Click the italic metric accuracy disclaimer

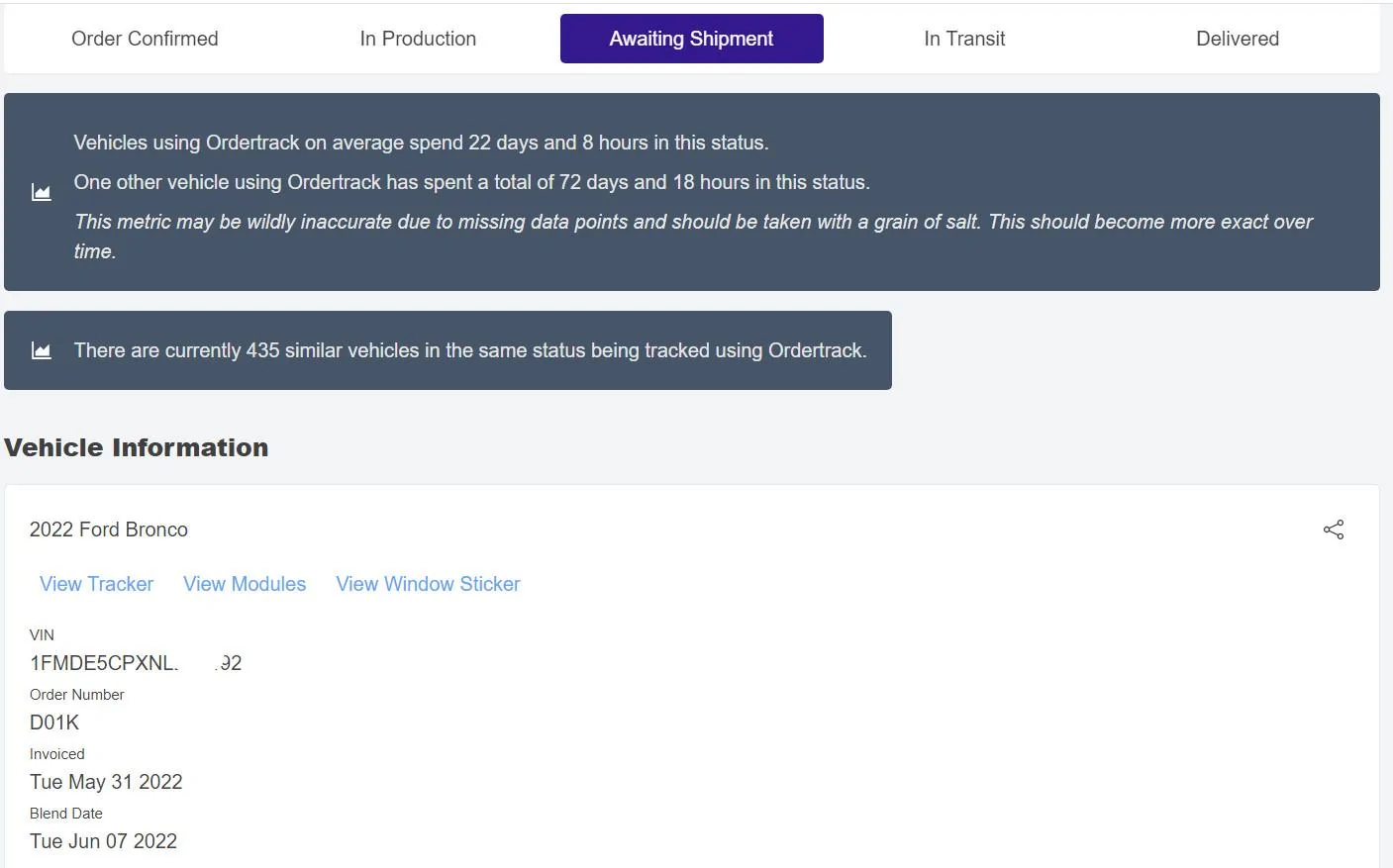click(x=693, y=237)
